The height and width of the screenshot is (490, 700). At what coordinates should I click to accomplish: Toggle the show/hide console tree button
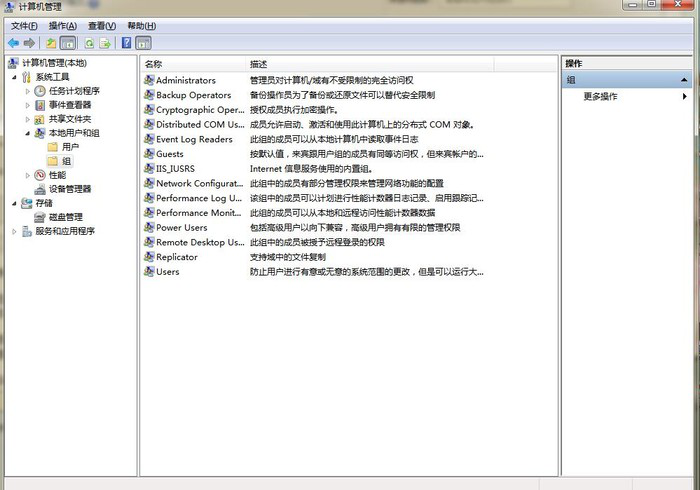(68, 43)
